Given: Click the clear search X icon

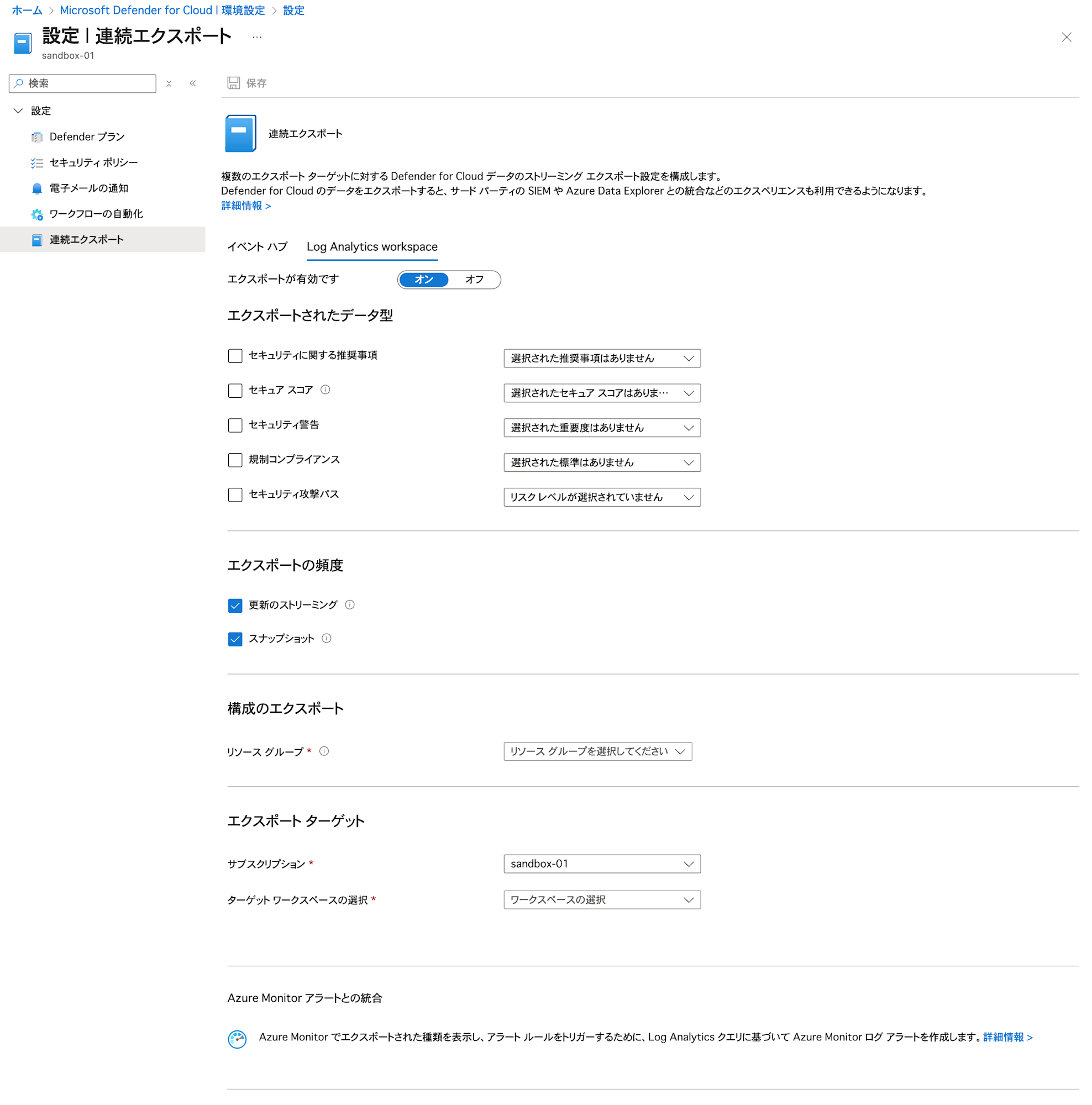Looking at the screenshot, I should [169, 83].
